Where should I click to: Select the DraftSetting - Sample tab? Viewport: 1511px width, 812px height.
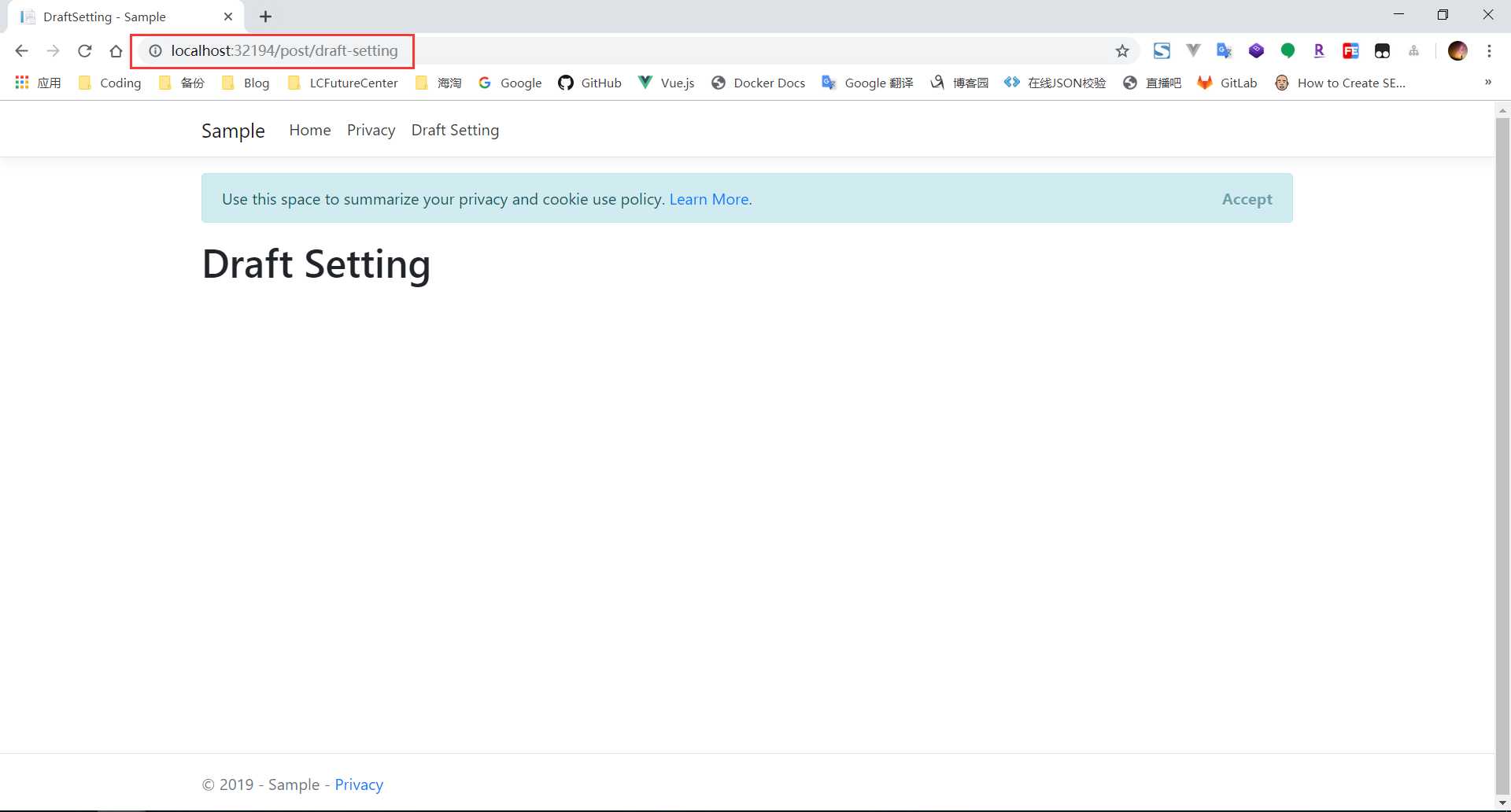(x=126, y=17)
